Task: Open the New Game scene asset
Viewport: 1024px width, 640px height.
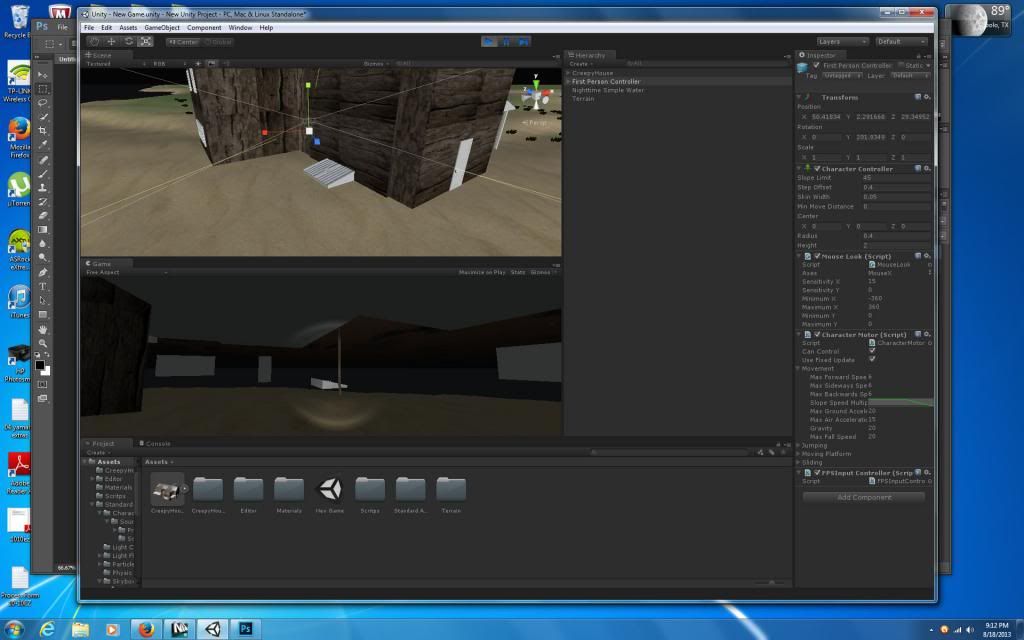Action: (328, 490)
